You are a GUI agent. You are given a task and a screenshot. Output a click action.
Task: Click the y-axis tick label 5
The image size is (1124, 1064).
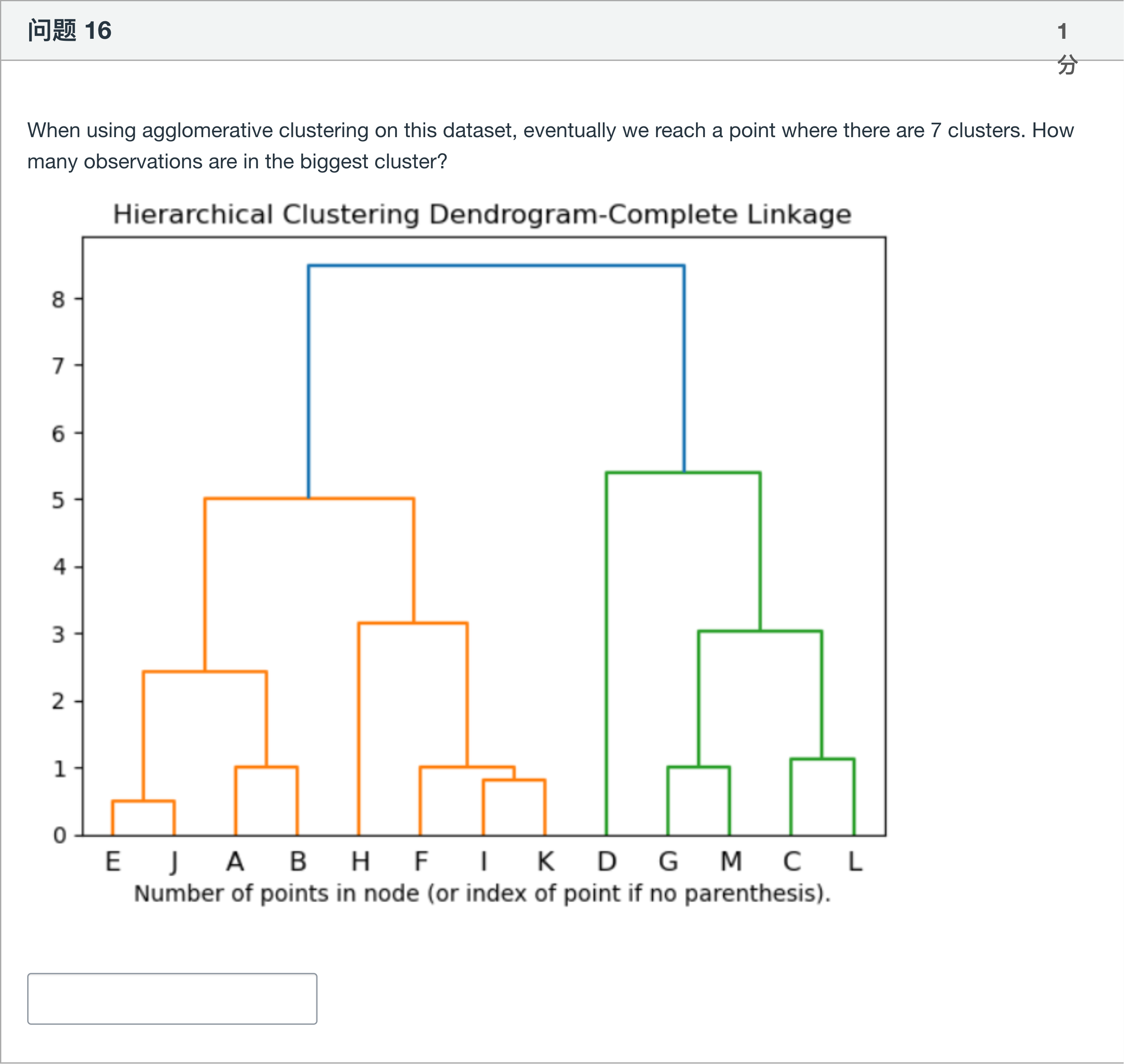click(x=58, y=500)
